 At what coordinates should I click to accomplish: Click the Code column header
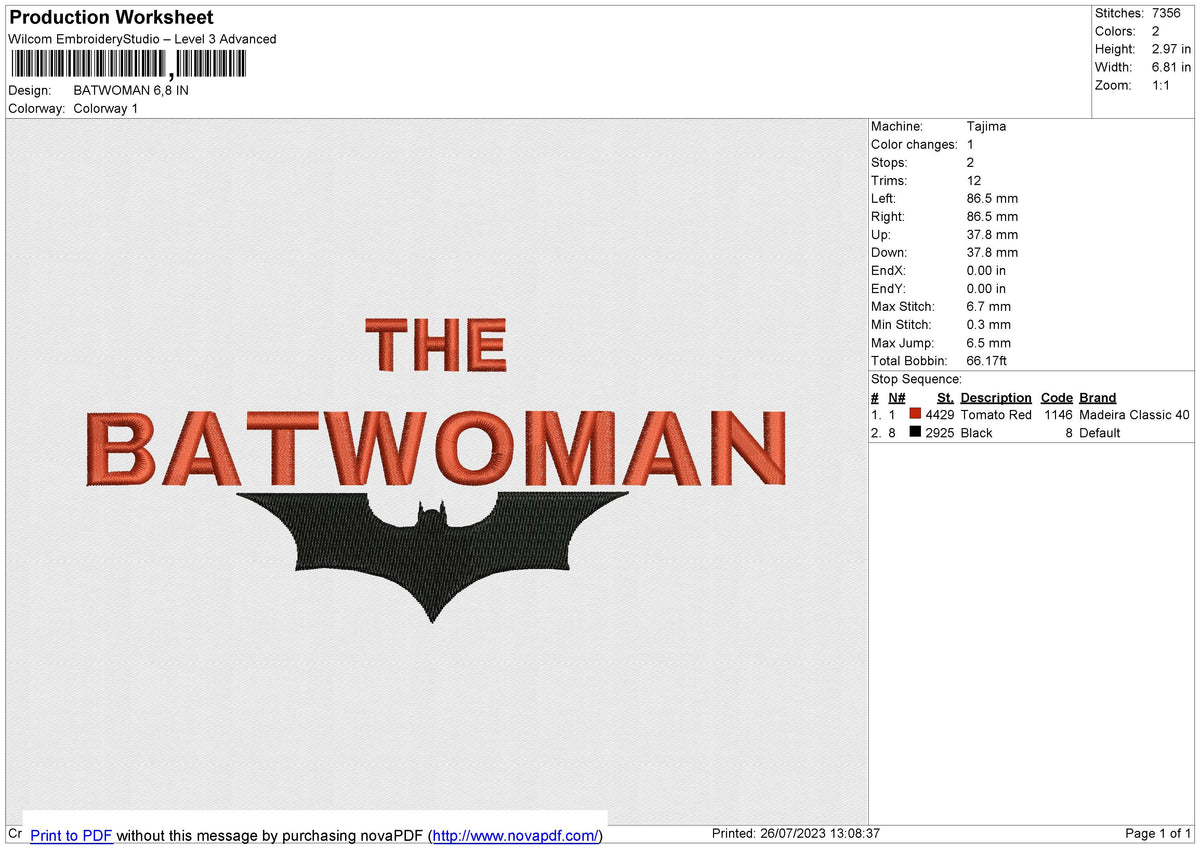click(1057, 397)
